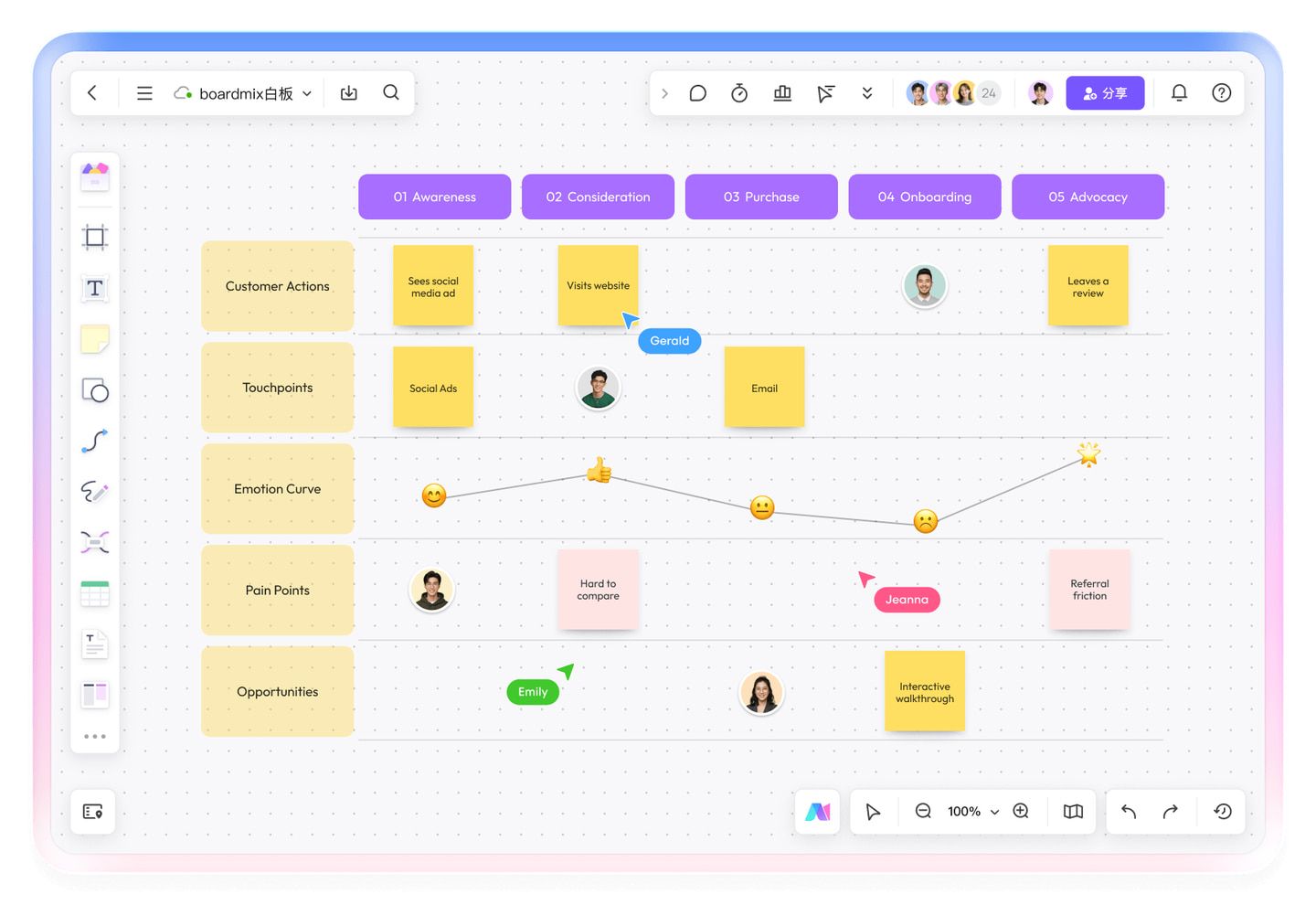Expand collapsed toolbar with right chevron
The width and height of the screenshot is (1316, 905).
[x=664, y=93]
